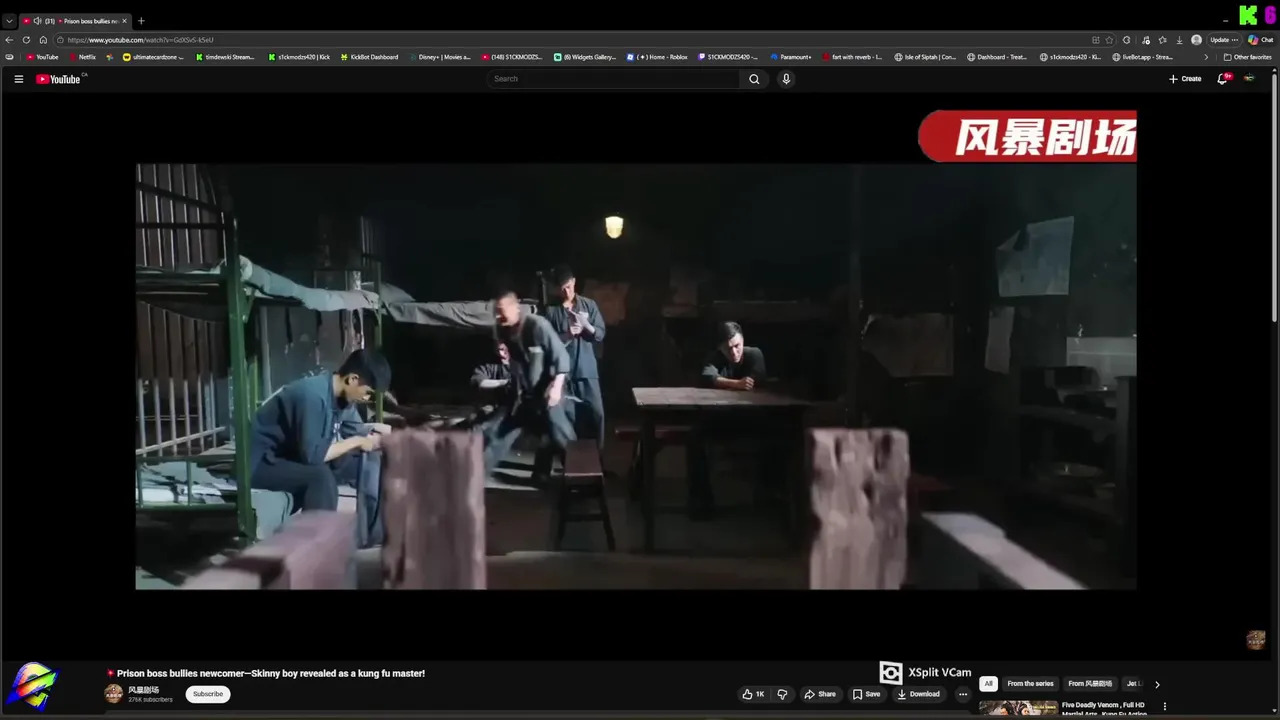Screen dimensions: 1280x720
Task: Open the YouTube bookmark
Action: tap(42, 57)
